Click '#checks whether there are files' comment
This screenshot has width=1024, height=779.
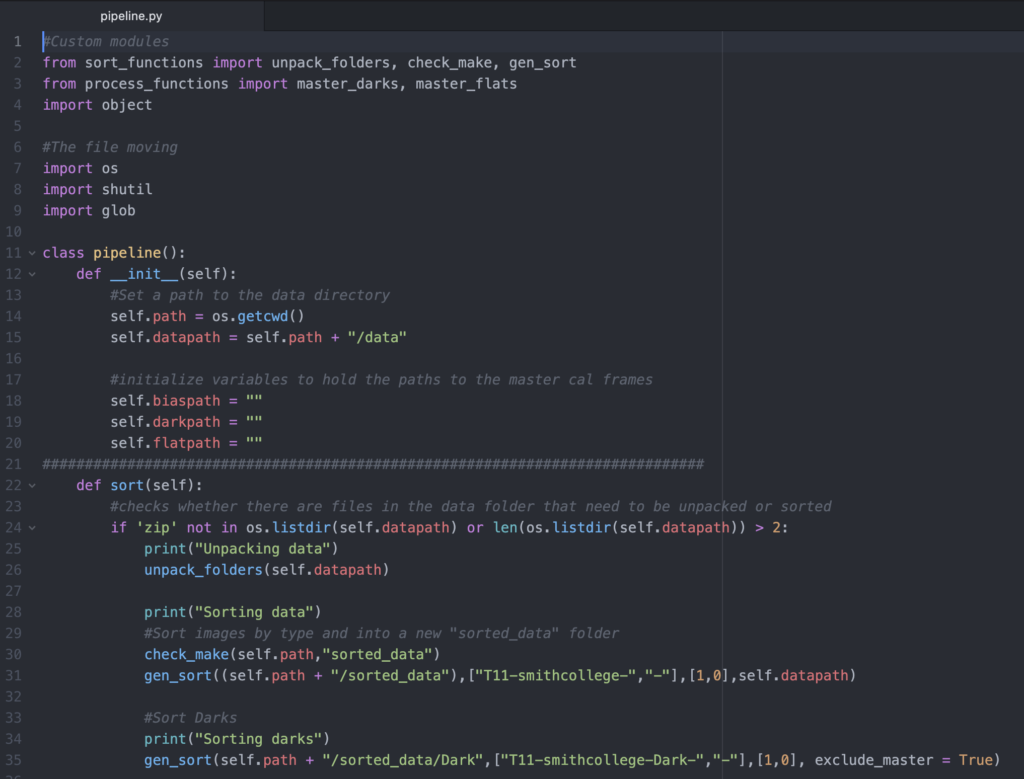[x=471, y=507]
